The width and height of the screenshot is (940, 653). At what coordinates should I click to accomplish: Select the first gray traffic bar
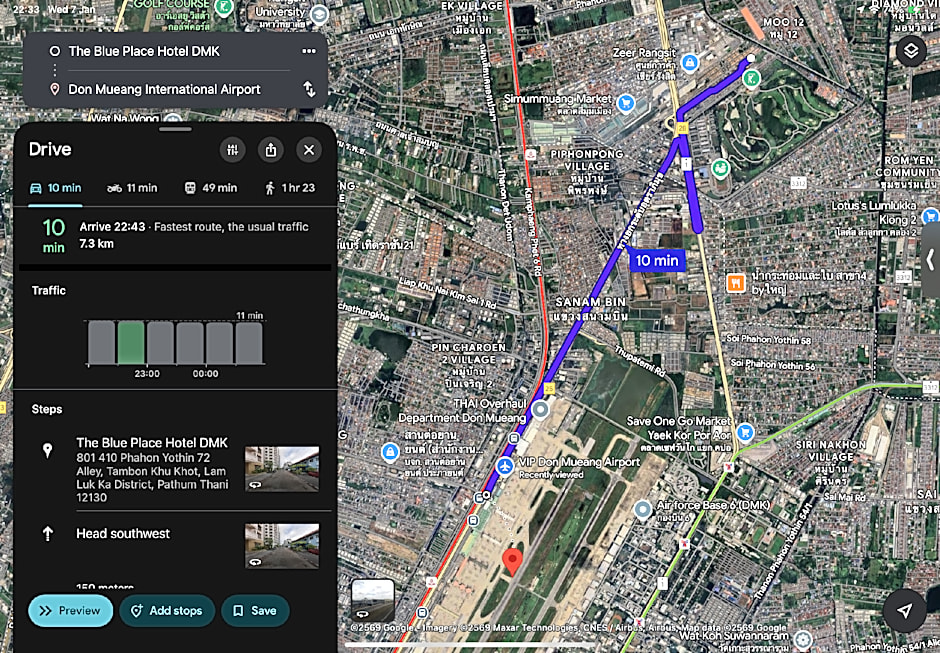[101, 342]
